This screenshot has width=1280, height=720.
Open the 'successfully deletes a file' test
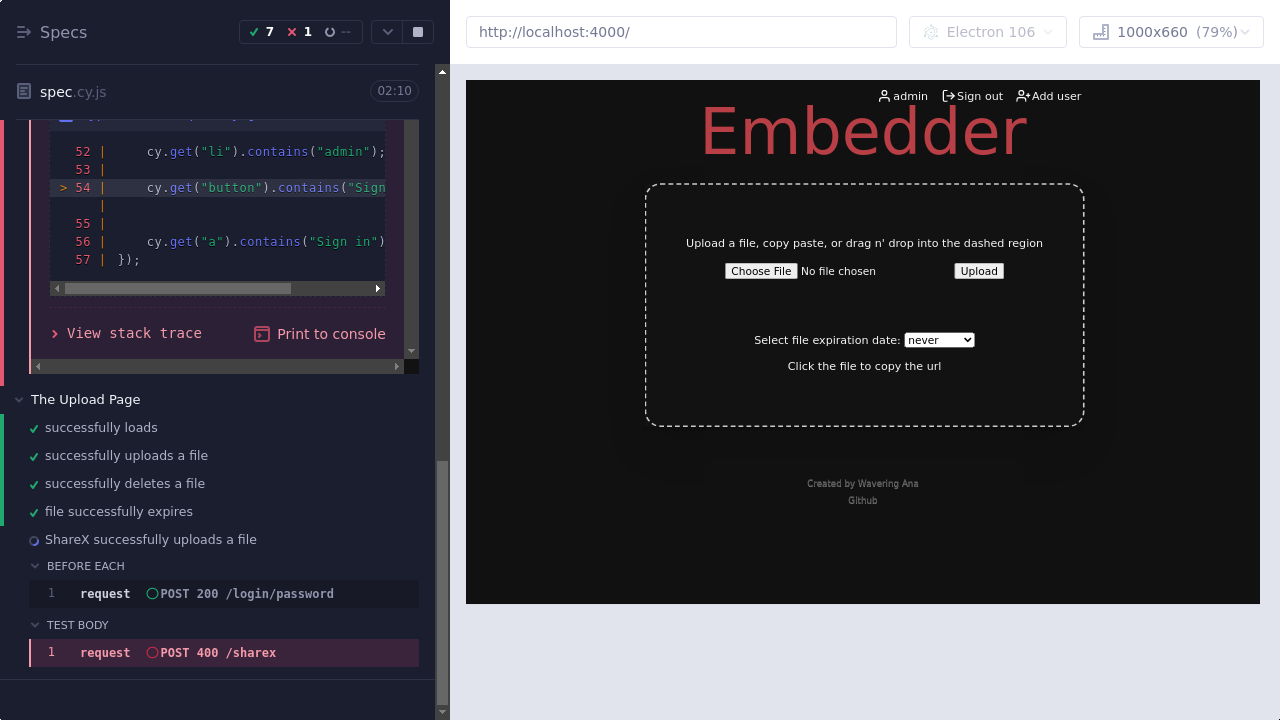point(125,483)
